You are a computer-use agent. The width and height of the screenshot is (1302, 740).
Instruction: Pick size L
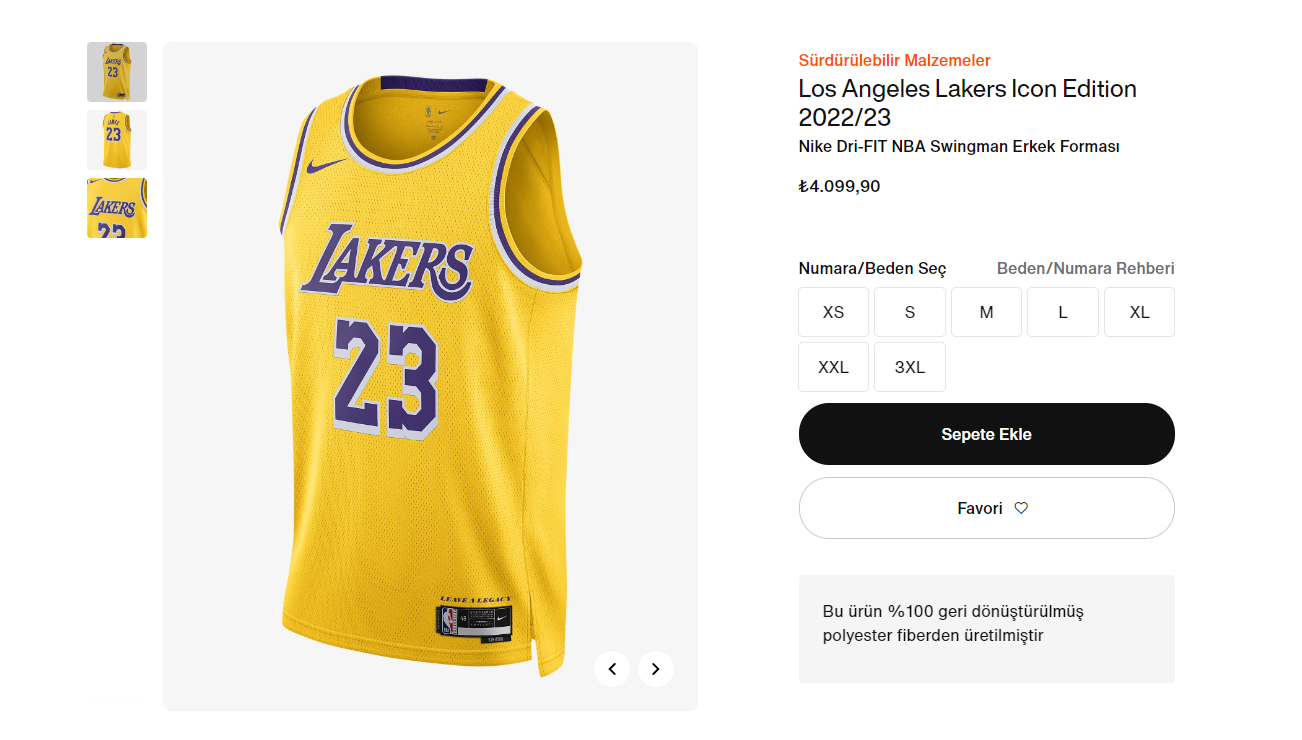1063,312
